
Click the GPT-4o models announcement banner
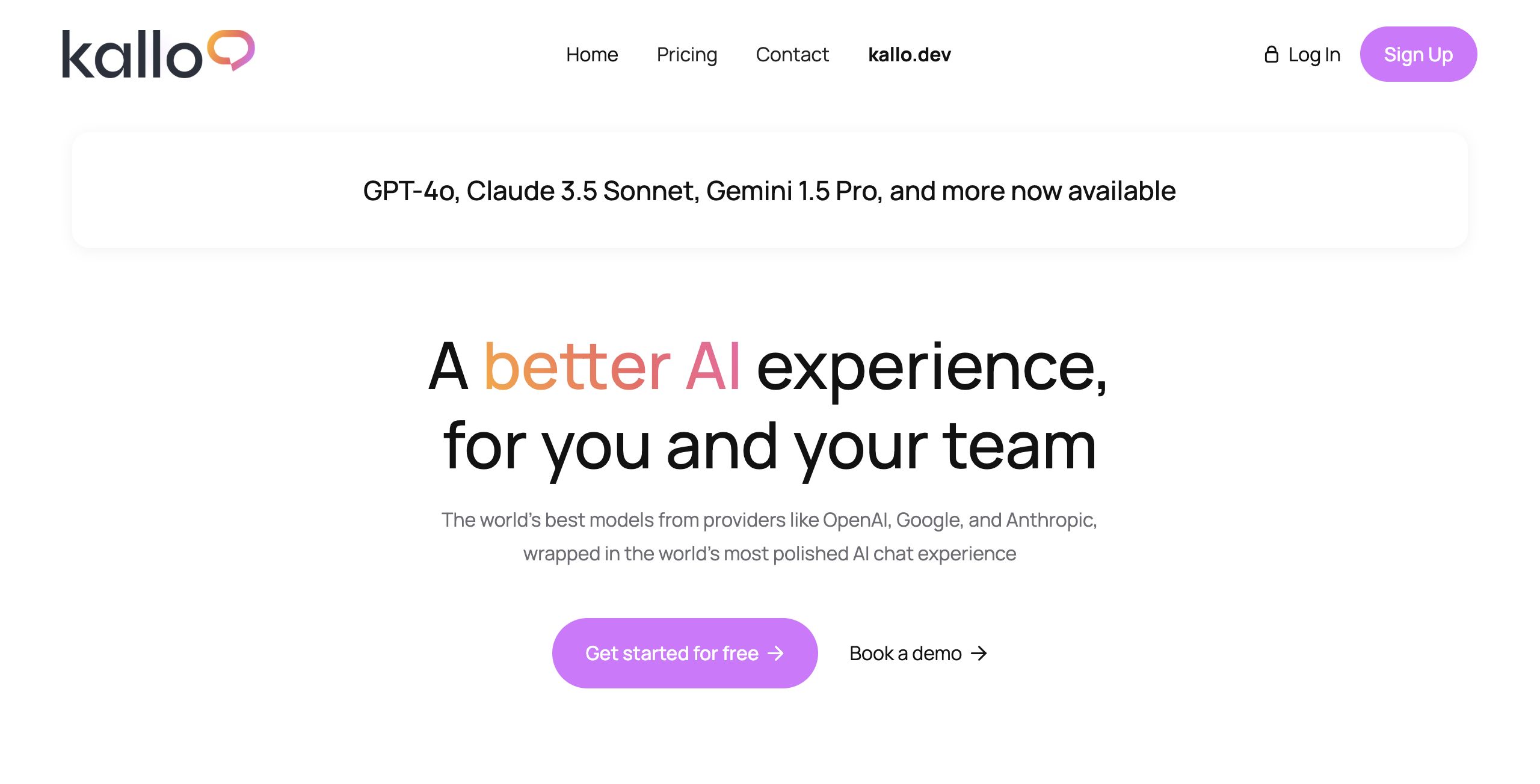(769, 191)
